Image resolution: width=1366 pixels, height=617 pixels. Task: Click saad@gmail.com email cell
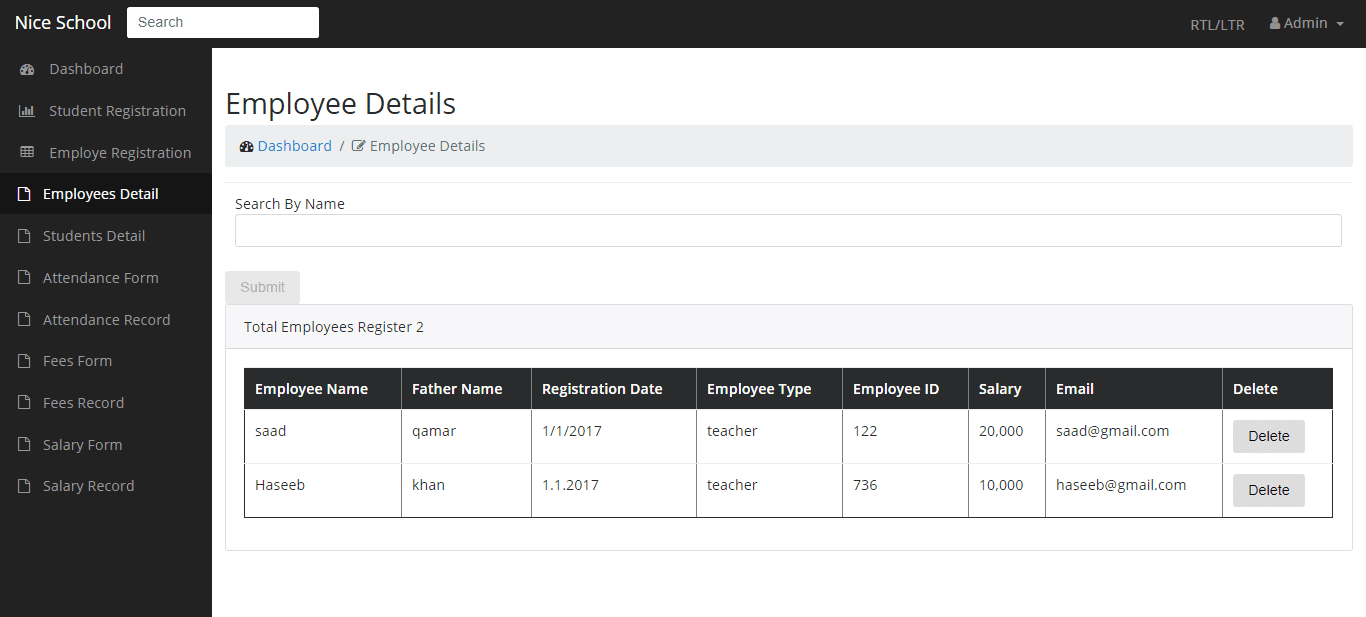1134,436
